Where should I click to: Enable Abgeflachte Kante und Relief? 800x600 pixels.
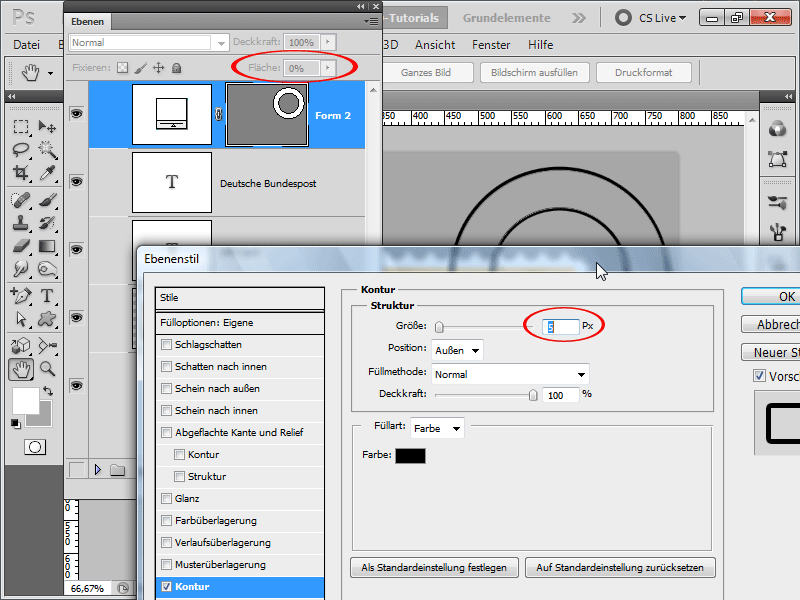tap(166, 433)
